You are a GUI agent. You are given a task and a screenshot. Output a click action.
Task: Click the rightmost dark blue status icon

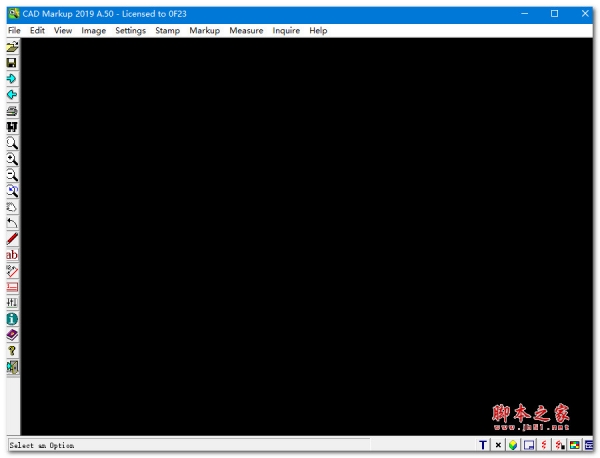pyautogui.click(x=589, y=445)
